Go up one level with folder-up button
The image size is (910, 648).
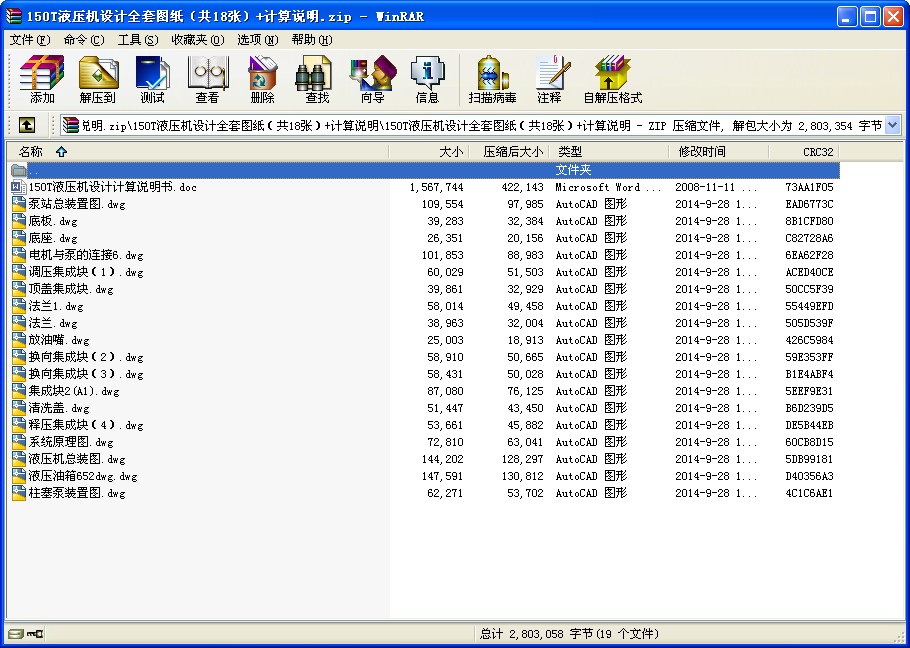[x=27, y=125]
